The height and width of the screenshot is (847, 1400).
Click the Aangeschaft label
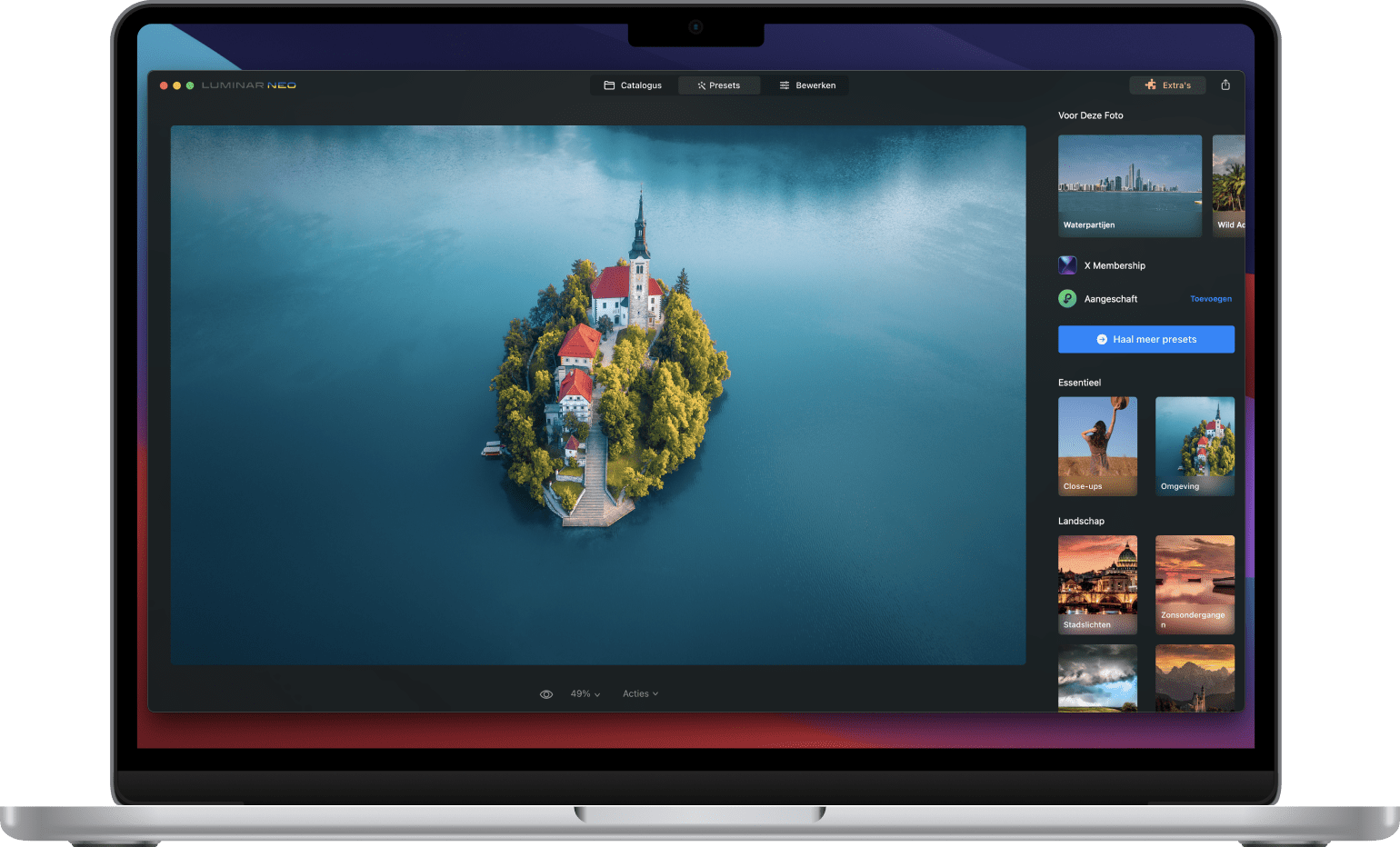[x=1111, y=299]
